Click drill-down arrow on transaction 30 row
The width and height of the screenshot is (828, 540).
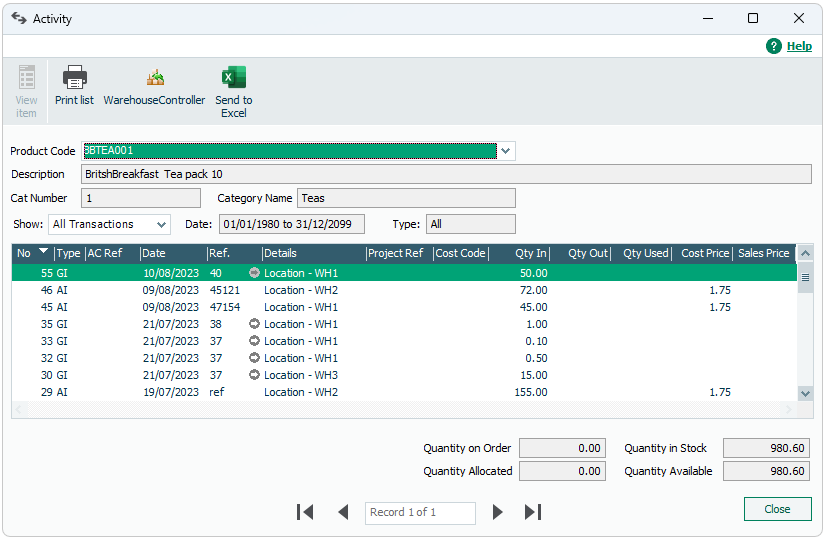(254, 375)
